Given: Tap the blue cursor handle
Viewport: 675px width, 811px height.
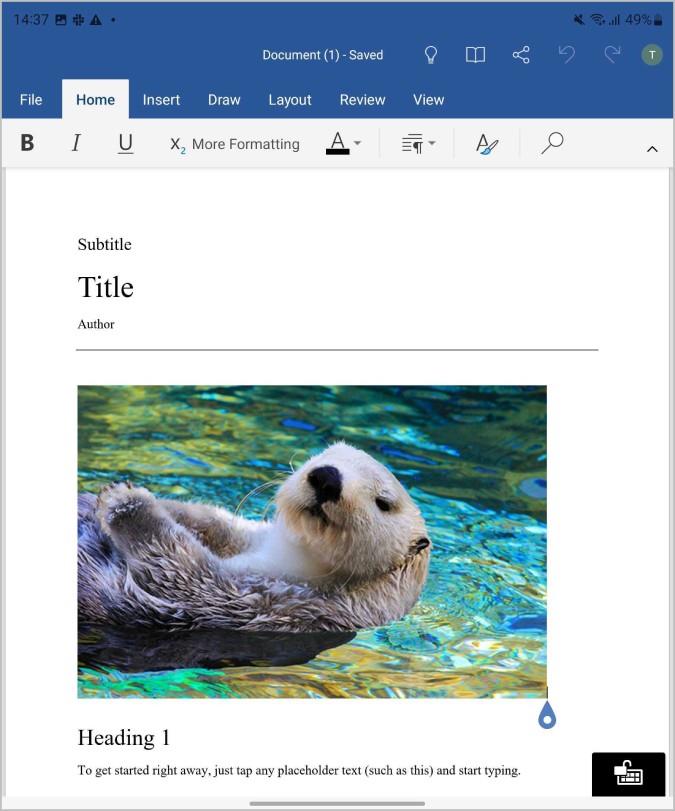Looking at the screenshot, I should 547,715.
